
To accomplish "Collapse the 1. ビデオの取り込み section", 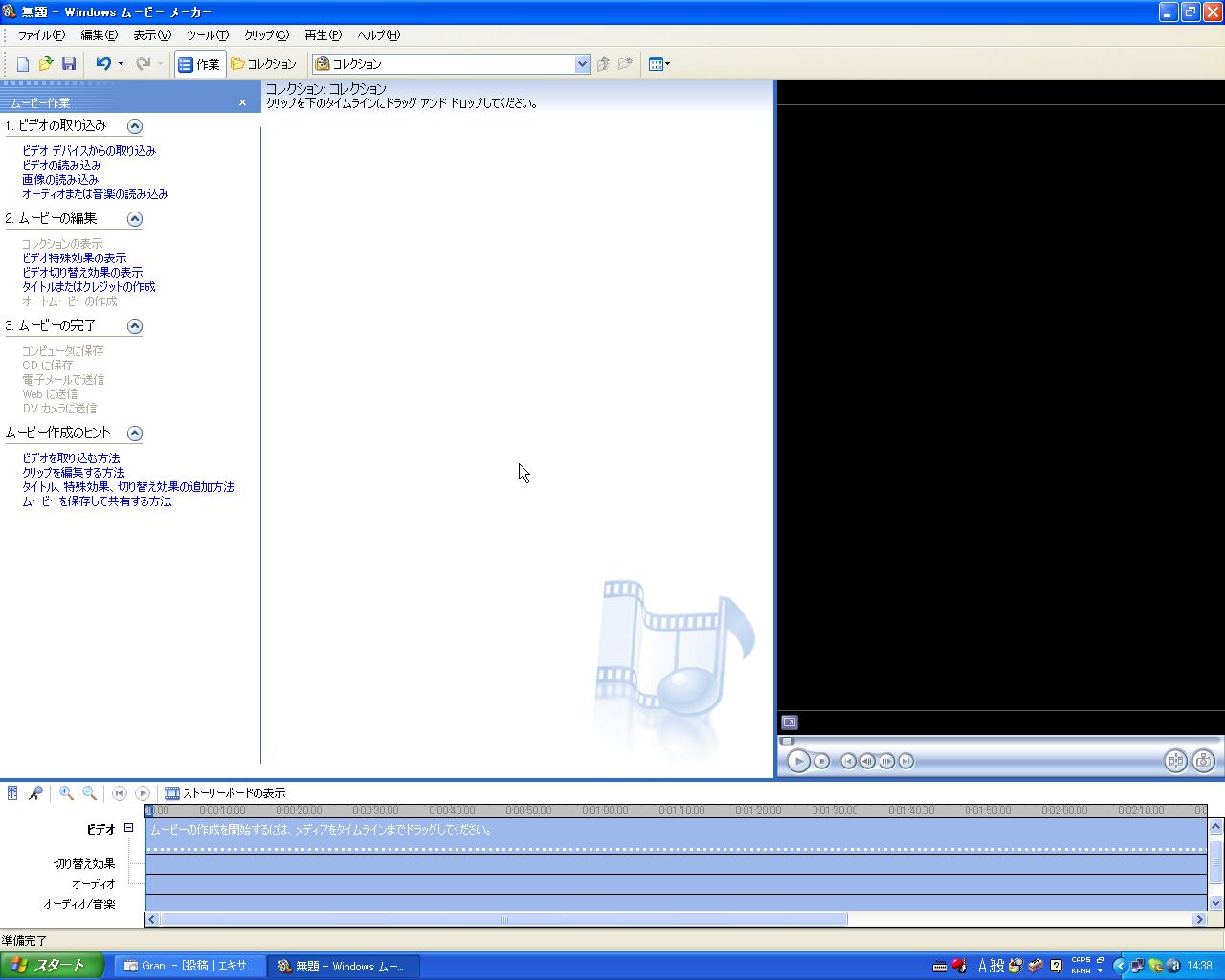I will pos(135,126).
